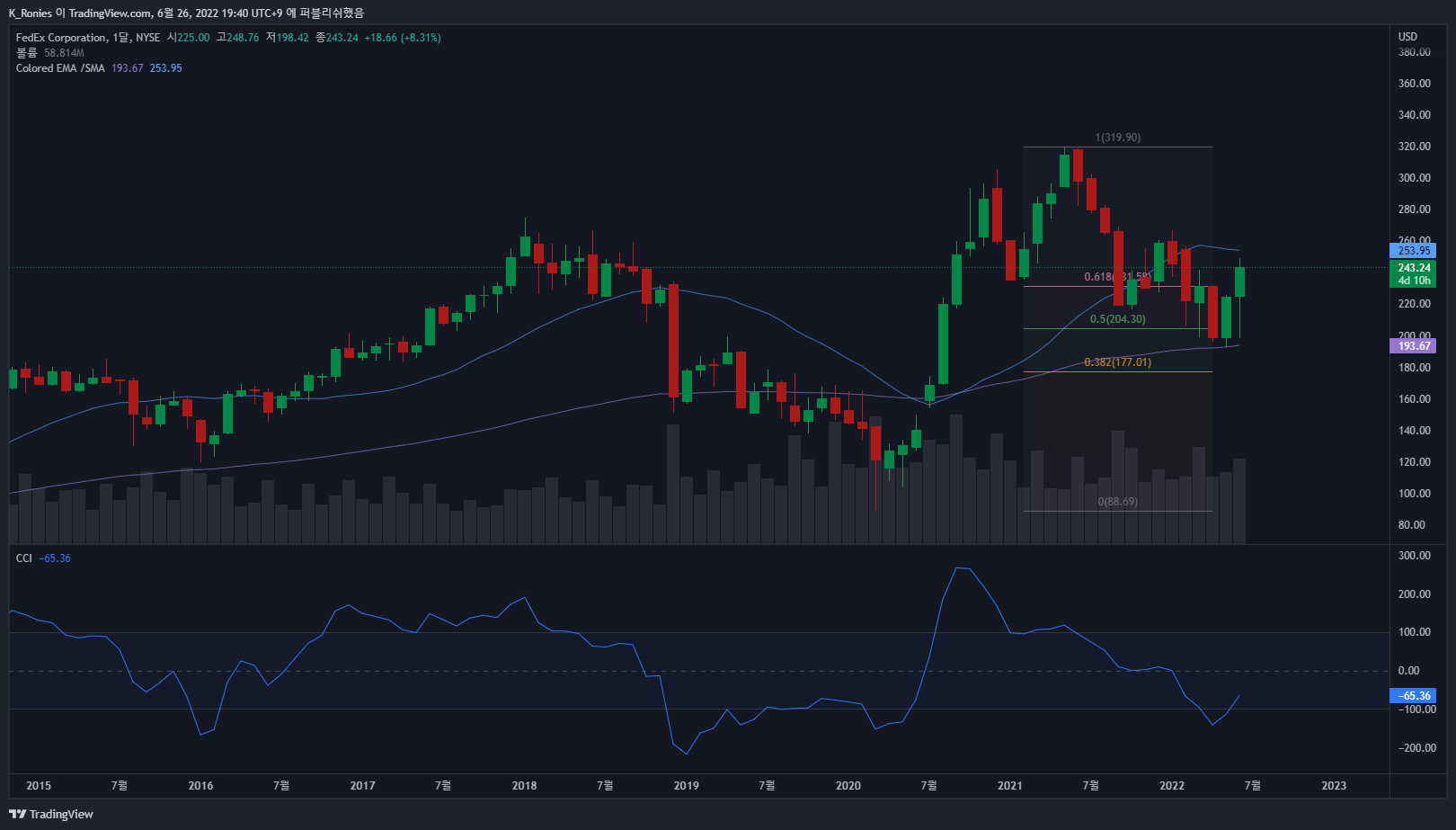Viewport: 1456px width, 830px height.
Task: Select the Colored EMA /SMA indicator label
Action: tap(60, 68)
